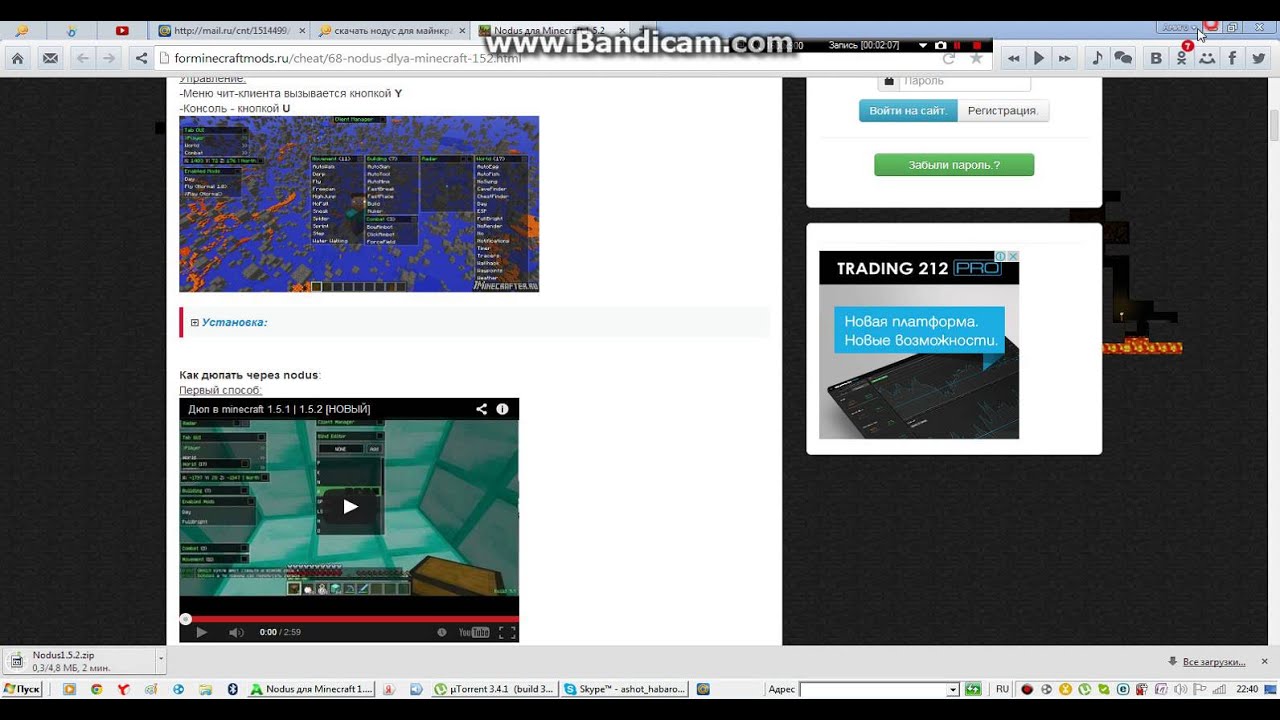
Task: Switch to the second pinned tab
Action: click(72, 31)
